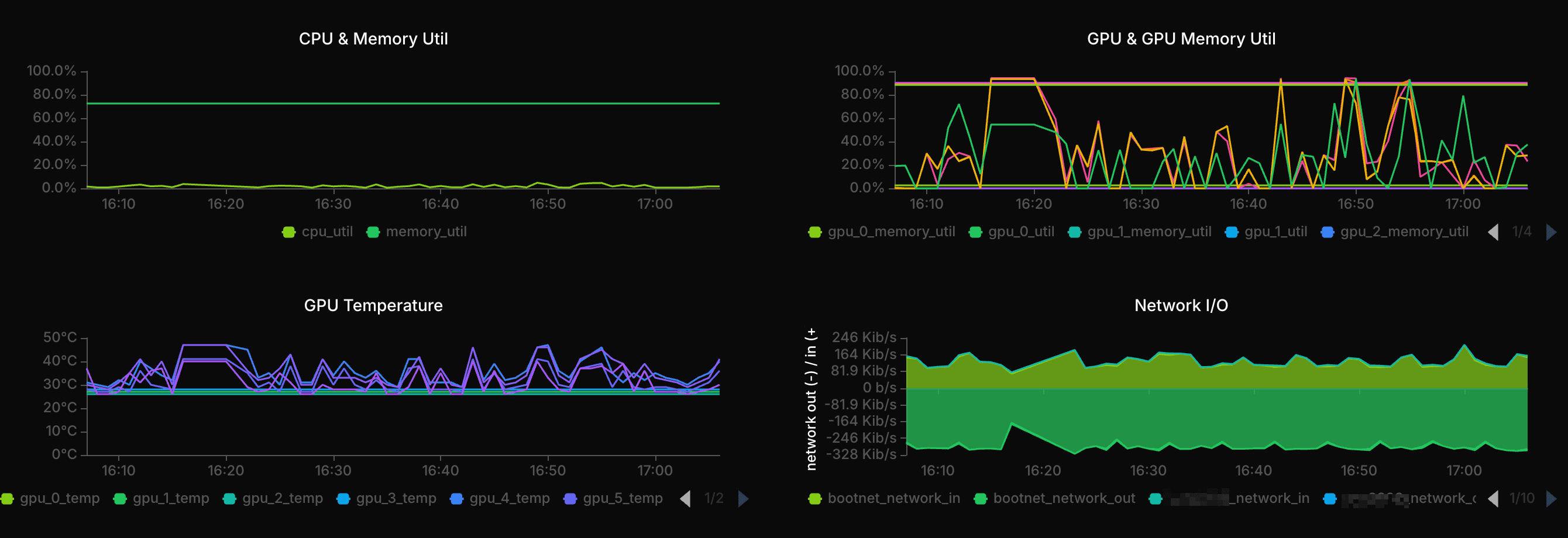Click the CPU & Memory Util chart title
Viewport: 1568px width, 538px height.
tap(373, 39)
